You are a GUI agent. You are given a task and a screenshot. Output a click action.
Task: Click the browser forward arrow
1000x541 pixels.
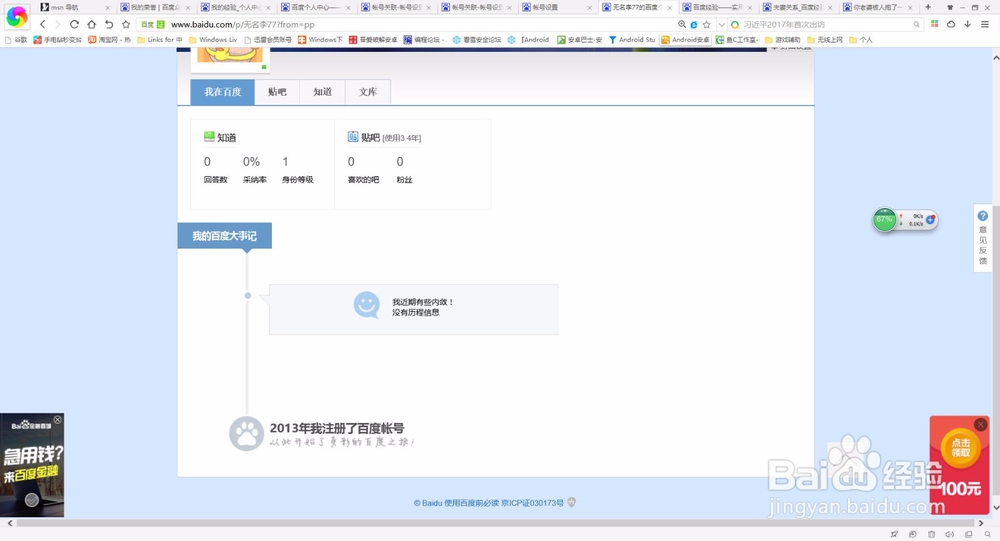click(57, 24)
